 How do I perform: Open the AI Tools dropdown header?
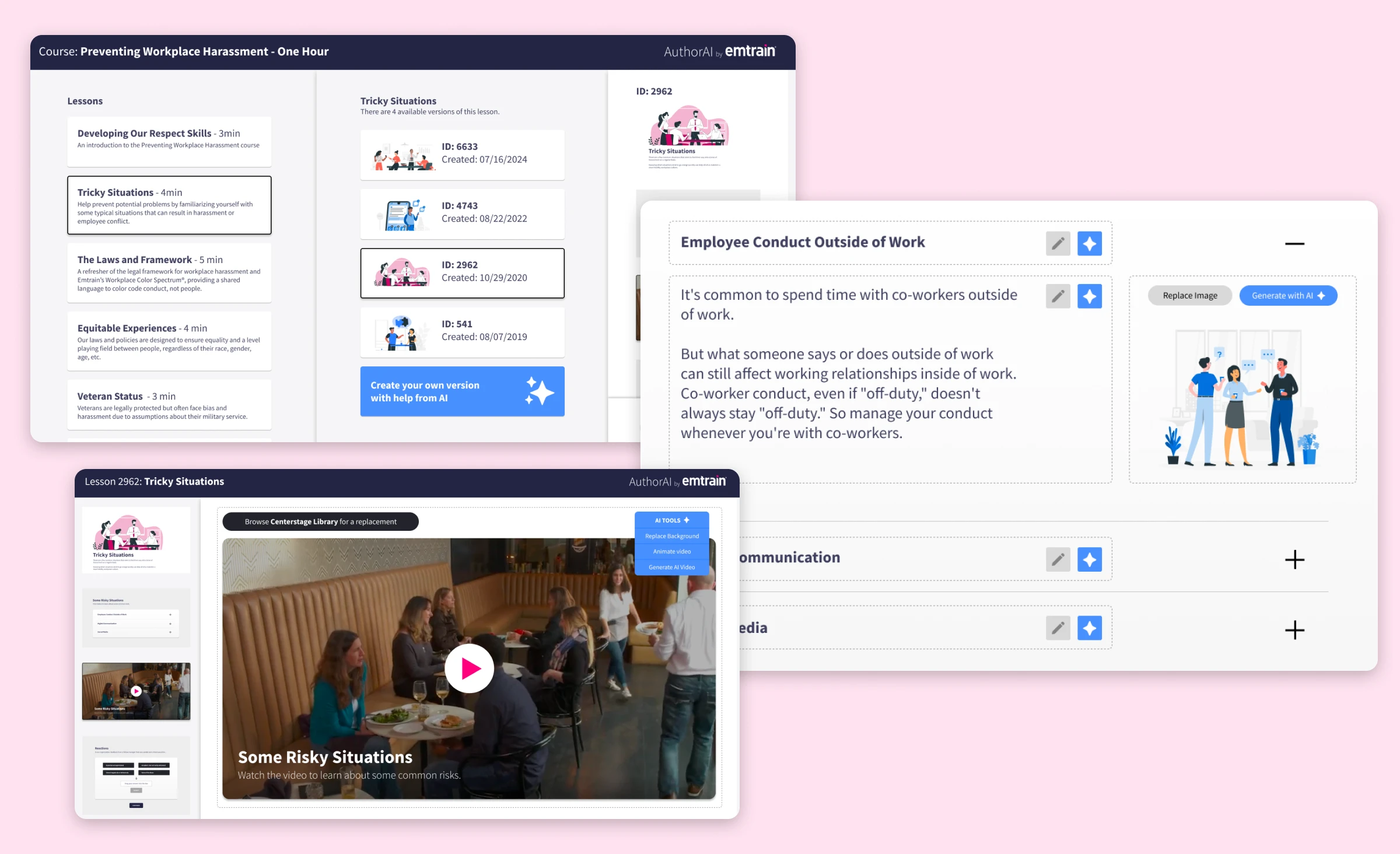(x=671, y=520)
